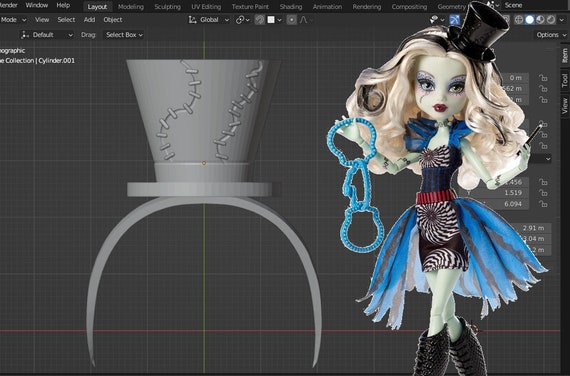Switch to the Compositing workspace tab
This screenshot has height=376, width=570.
[x=410, y=7]
